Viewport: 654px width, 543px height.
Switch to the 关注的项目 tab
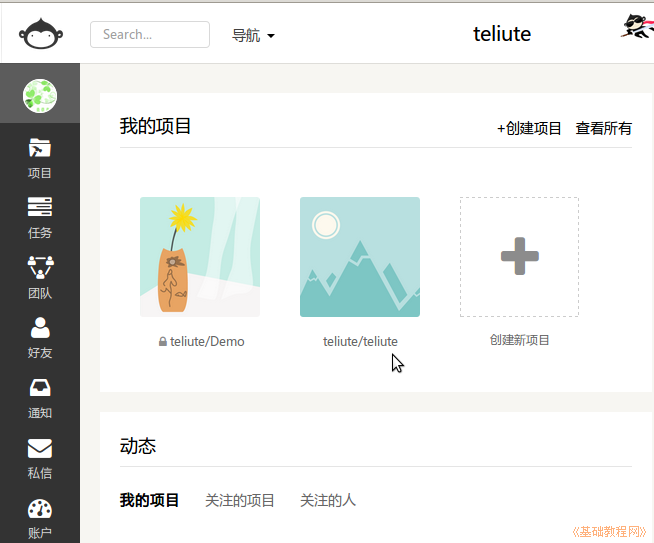click(240, 500)
